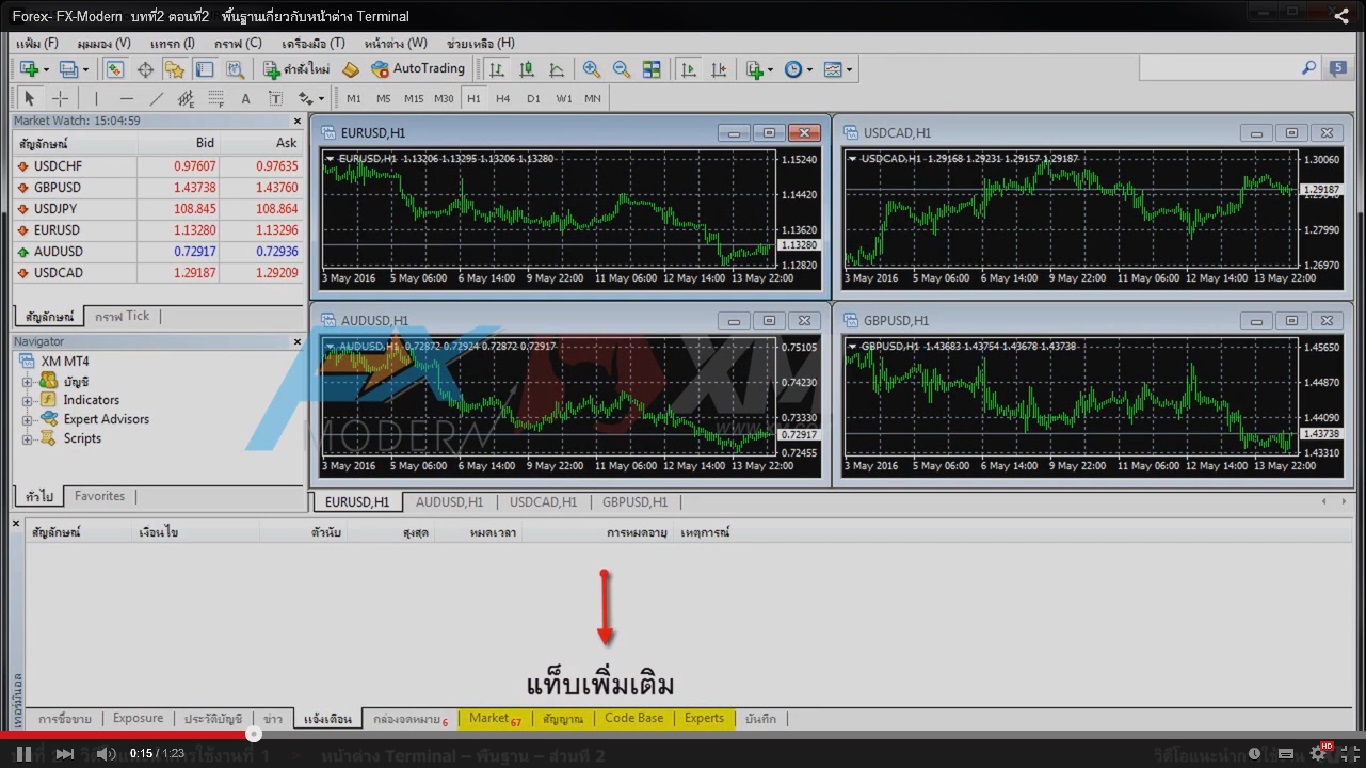Image resolution: width=1366 pixels, height=768 pixels.
Task: Select the Trendline tool
Action: 156,98
